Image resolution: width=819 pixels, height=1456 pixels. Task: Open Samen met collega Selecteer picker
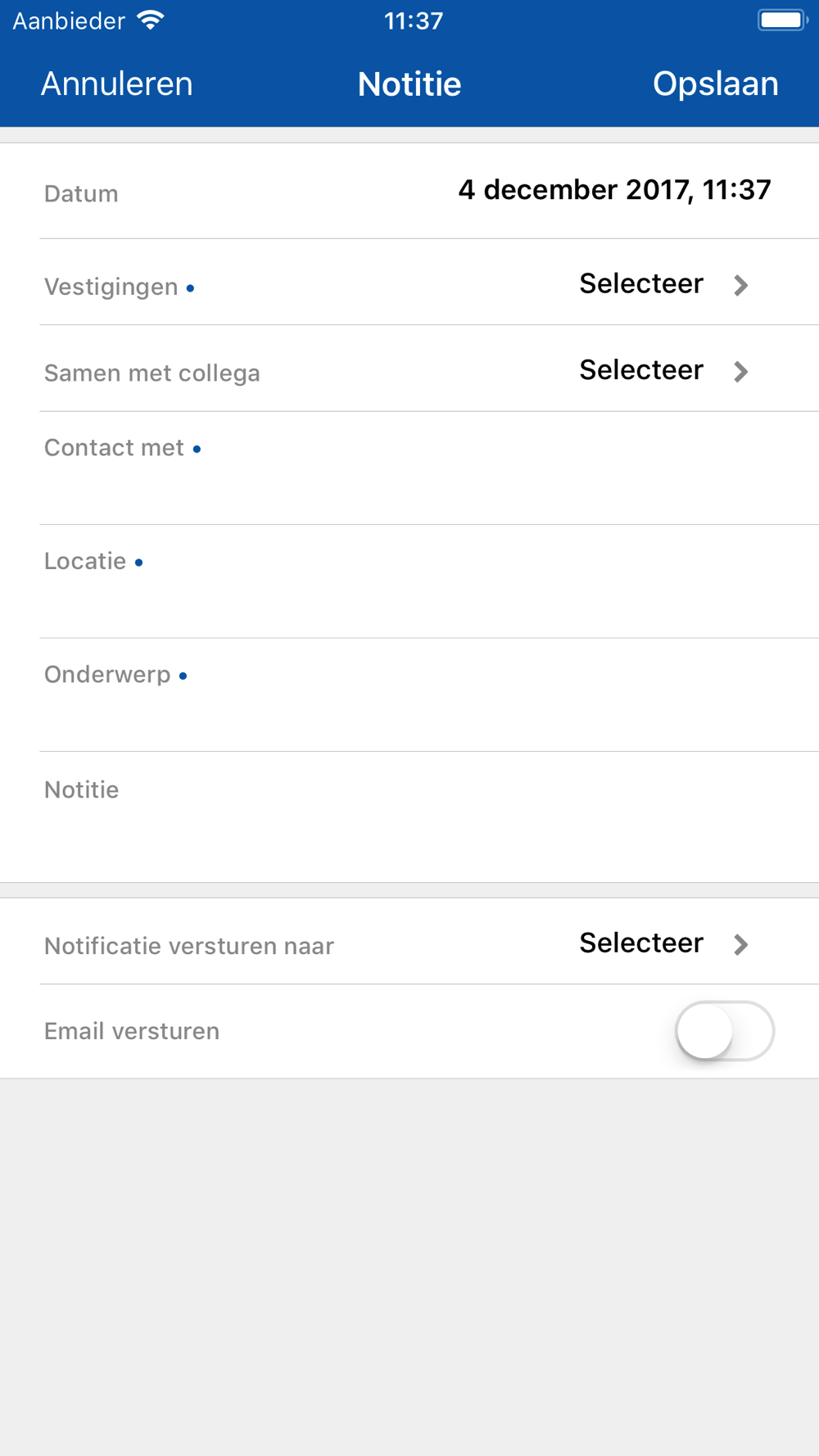coord(641,370)
